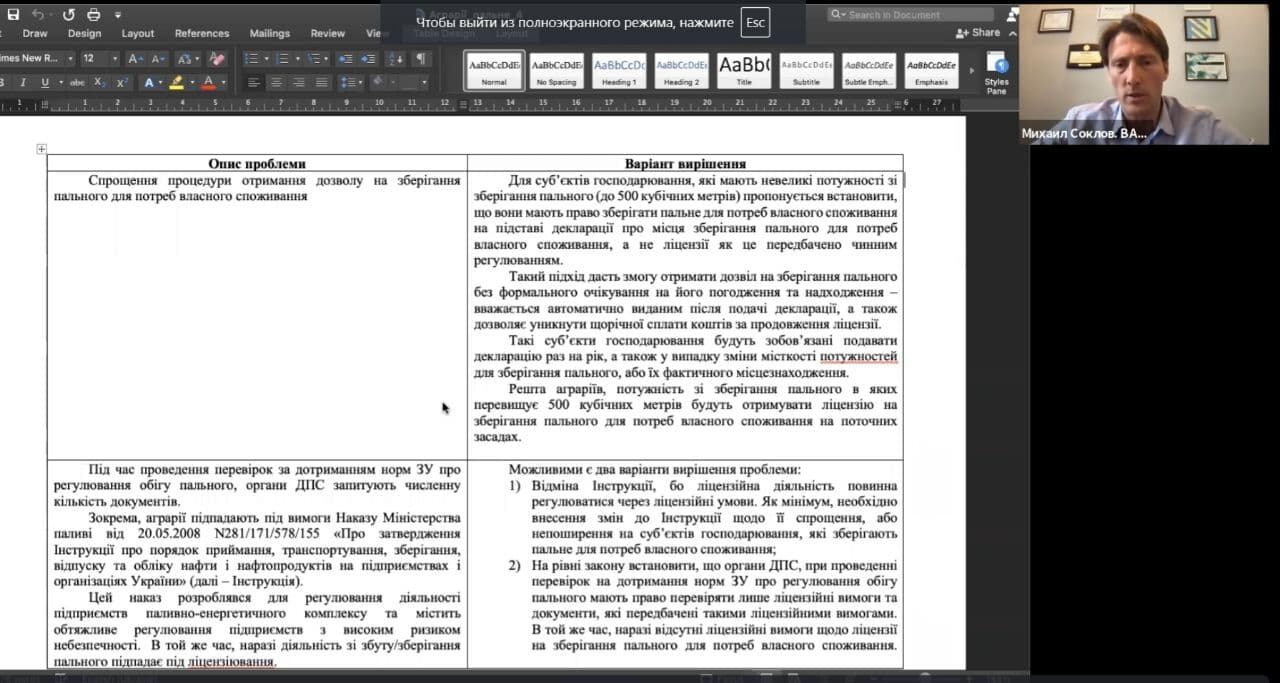Open the Design ribbon tab
Screen dimensions: 1280x683
(x=85, y=33)
